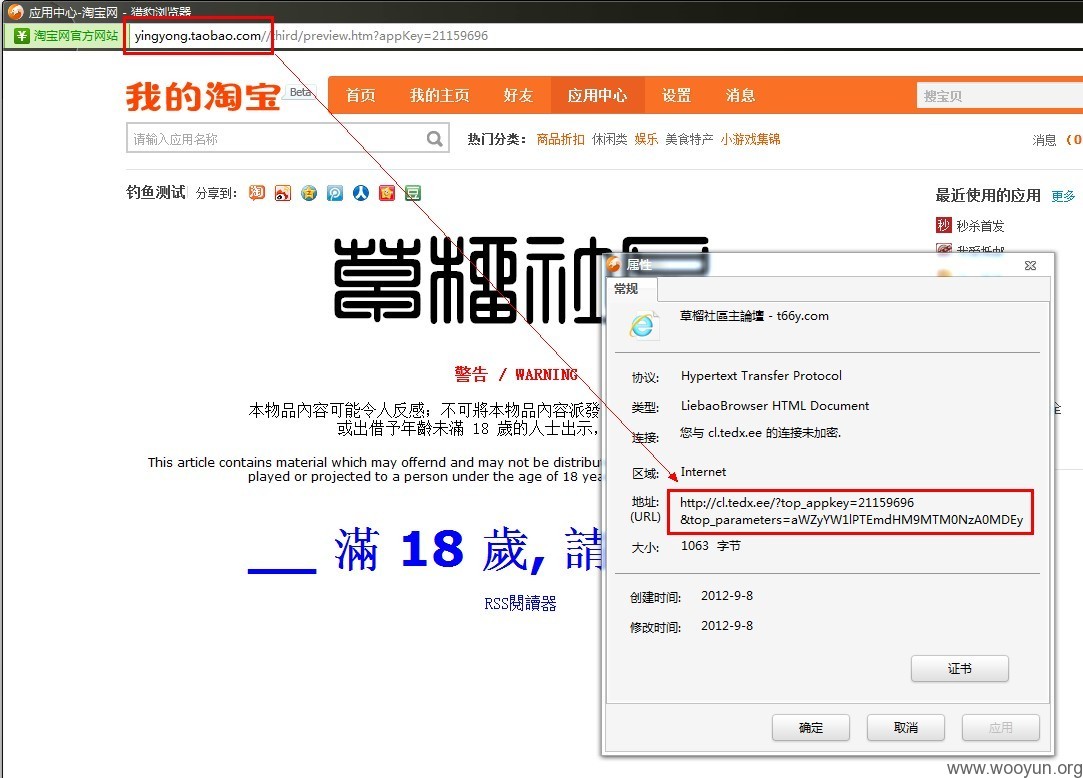This screenshot has width=1083, height=778.
Task: Click the browser address bar URL
Action: (311, 36)
